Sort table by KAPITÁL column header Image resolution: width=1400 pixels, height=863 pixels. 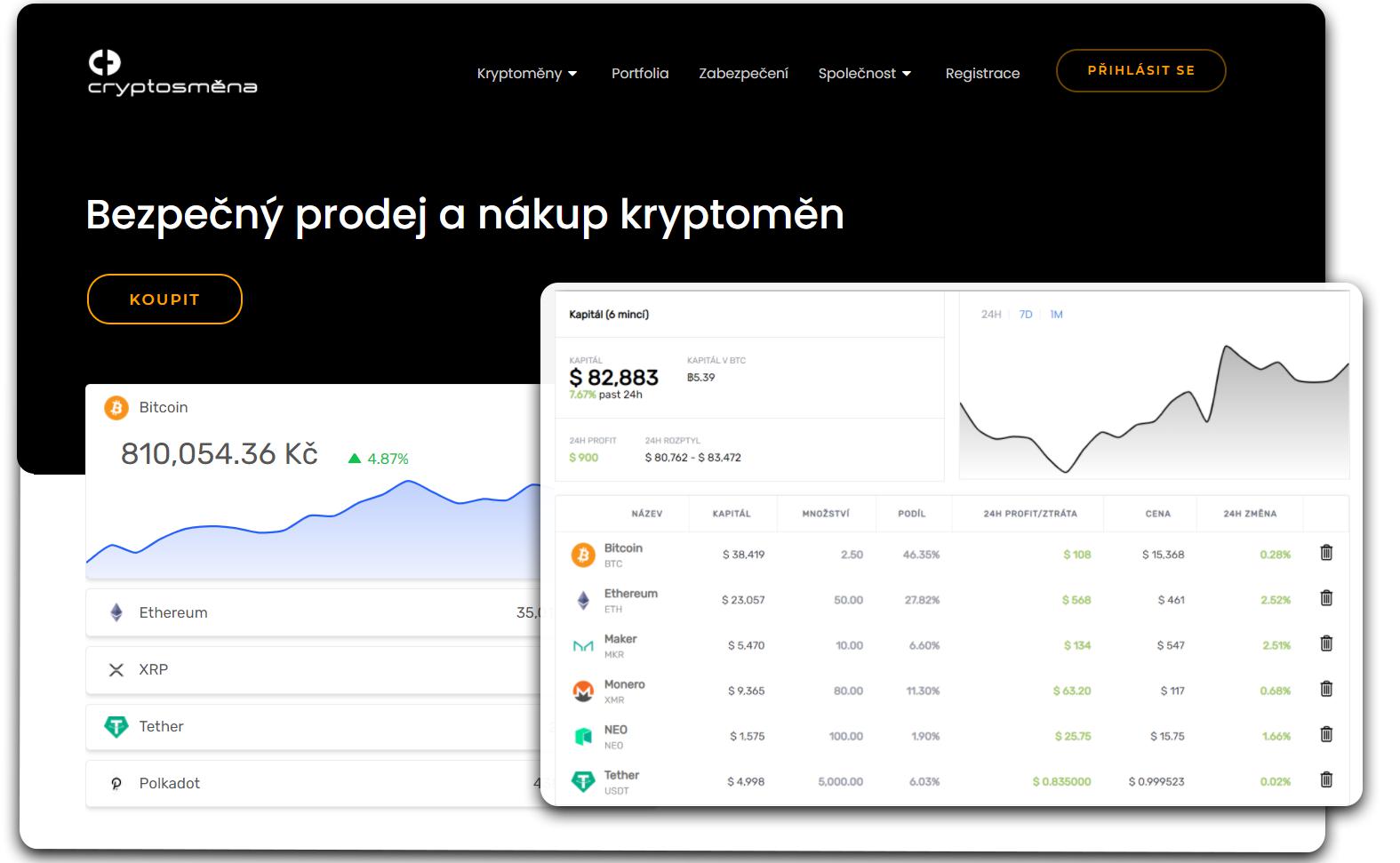[x=732, y=514]
